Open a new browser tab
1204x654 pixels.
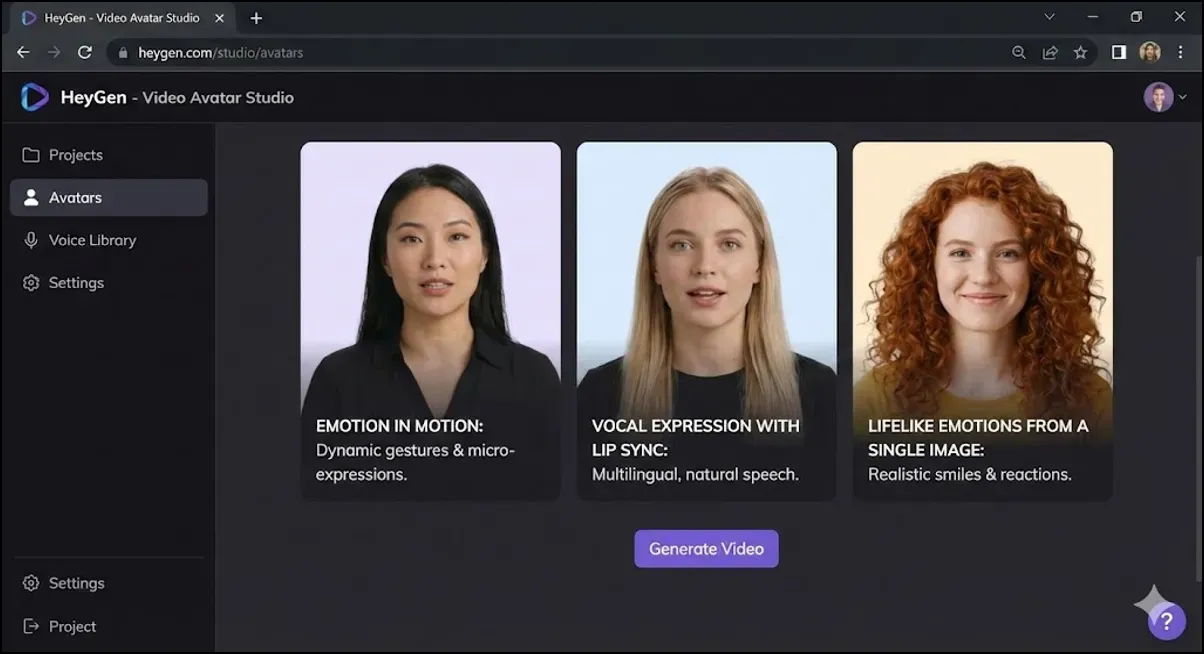(x=256, y=17)
